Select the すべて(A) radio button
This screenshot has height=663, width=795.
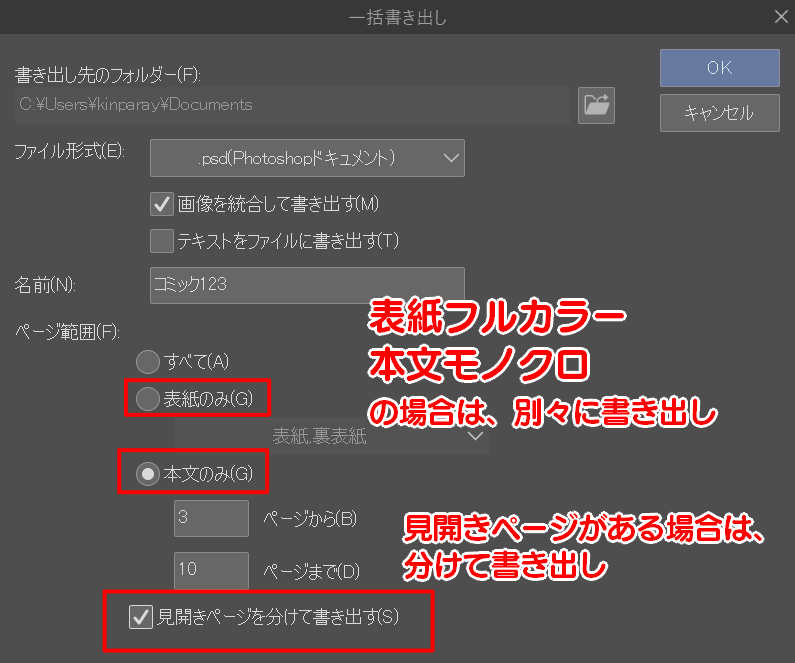148,361
